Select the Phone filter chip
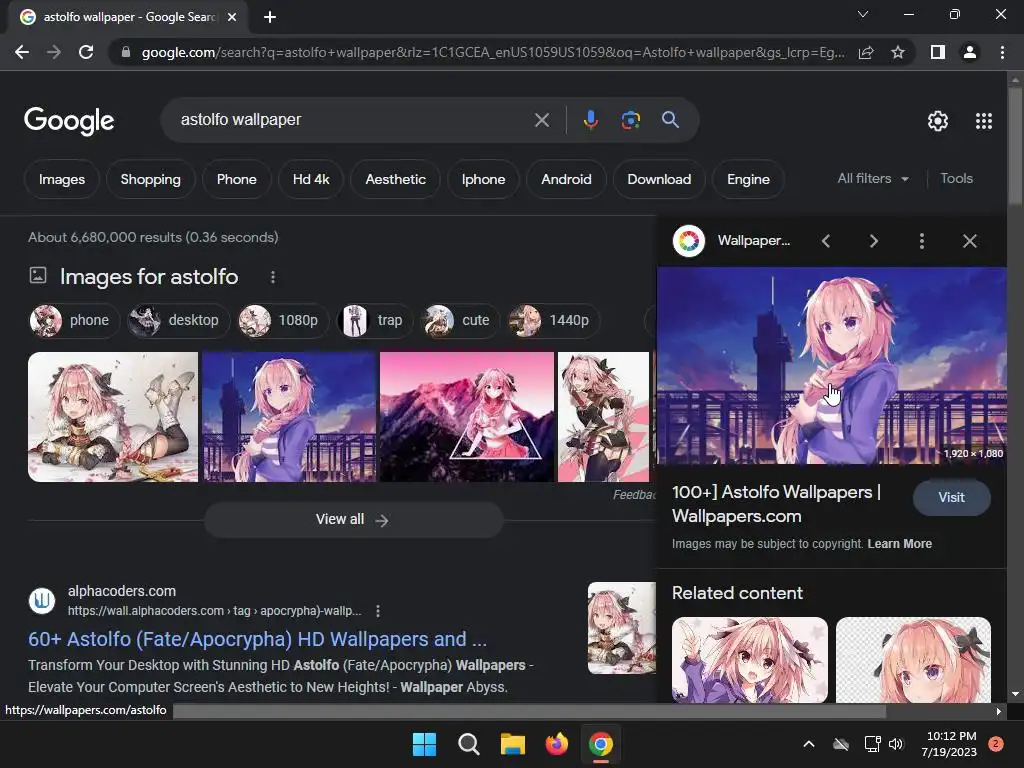The image size is (1024, 768). coord(236,179)
